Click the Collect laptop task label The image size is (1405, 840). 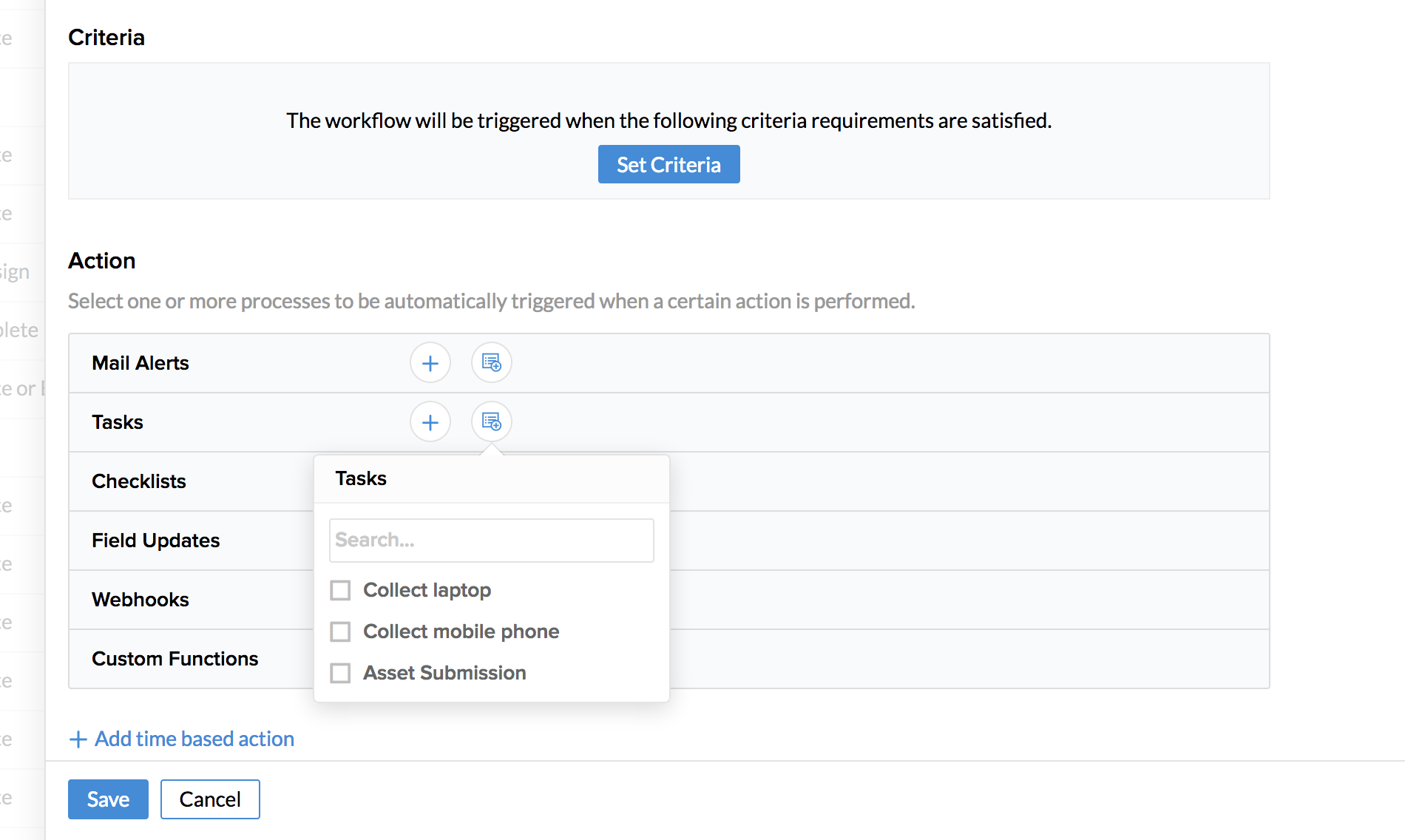[x=427, y=590]
